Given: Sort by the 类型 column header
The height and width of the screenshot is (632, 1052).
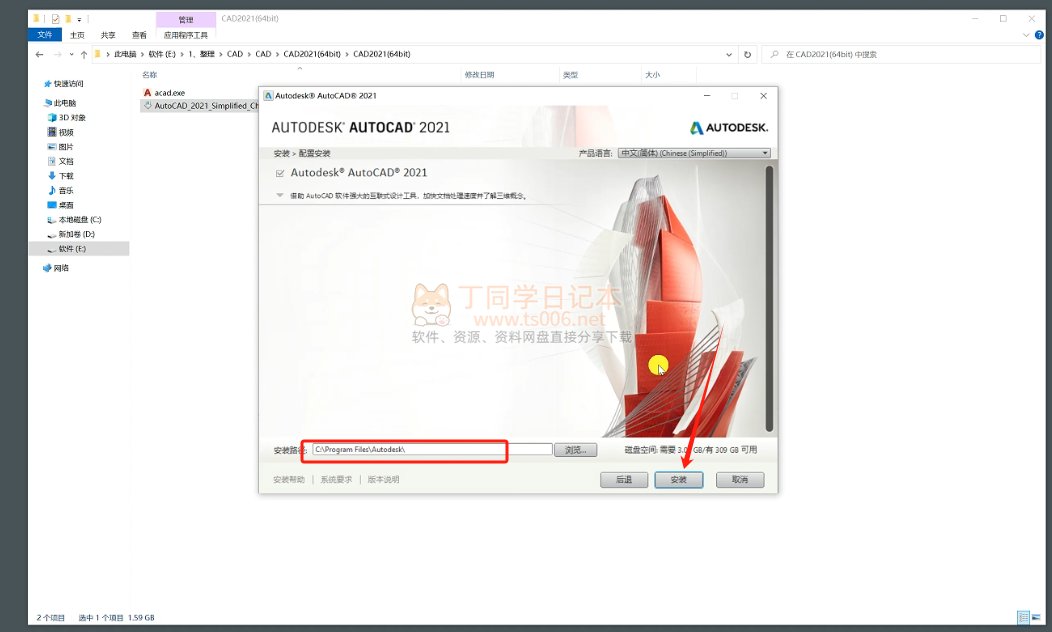Looking at the screenshot, I should click(570, 75).
